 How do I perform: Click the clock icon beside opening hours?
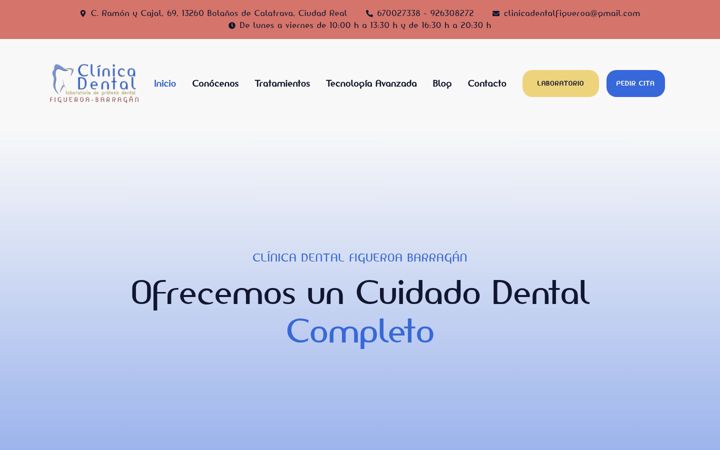pos(232,25)
